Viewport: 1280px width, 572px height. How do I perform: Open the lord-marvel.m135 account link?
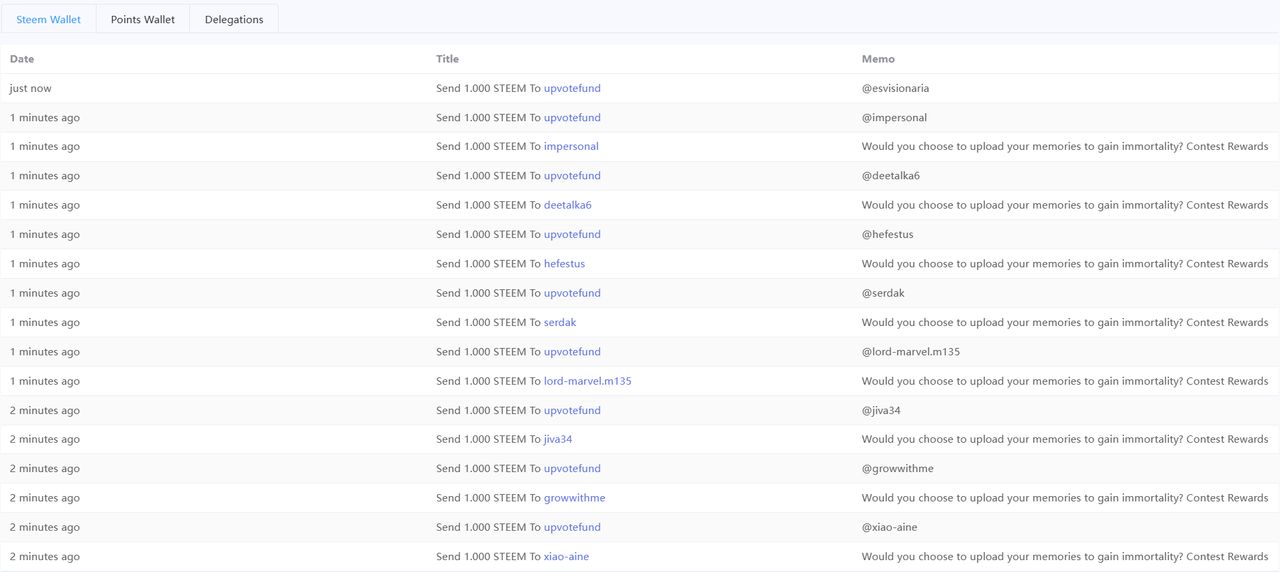[x=588, y=381]
